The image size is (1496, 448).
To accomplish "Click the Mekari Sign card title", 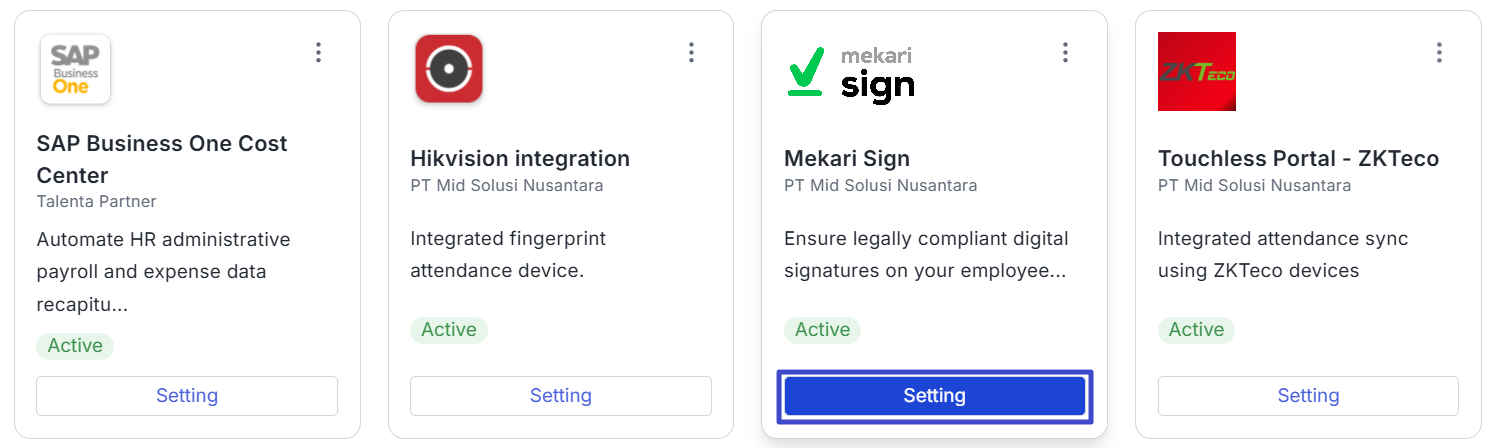I will pyautogui.click(x=847, y=159).
